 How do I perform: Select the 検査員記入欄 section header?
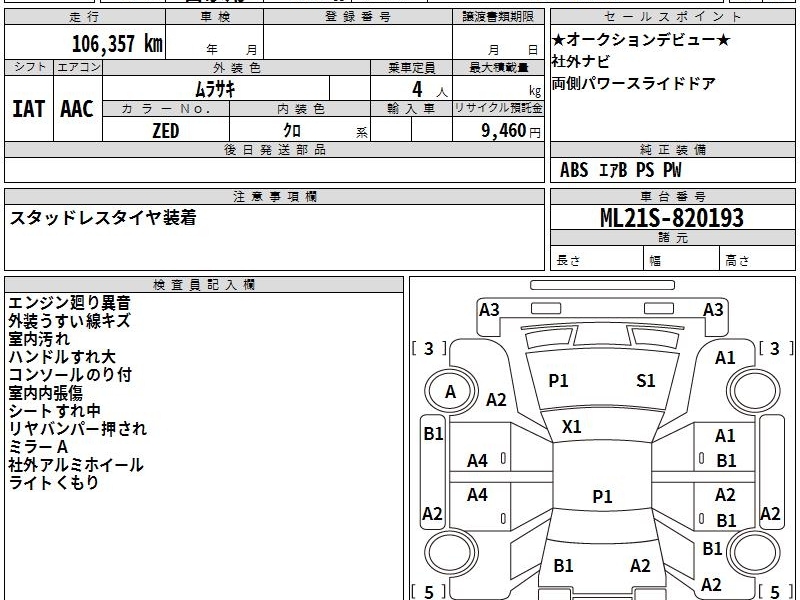pyautogui.click(x=204, y=285)
